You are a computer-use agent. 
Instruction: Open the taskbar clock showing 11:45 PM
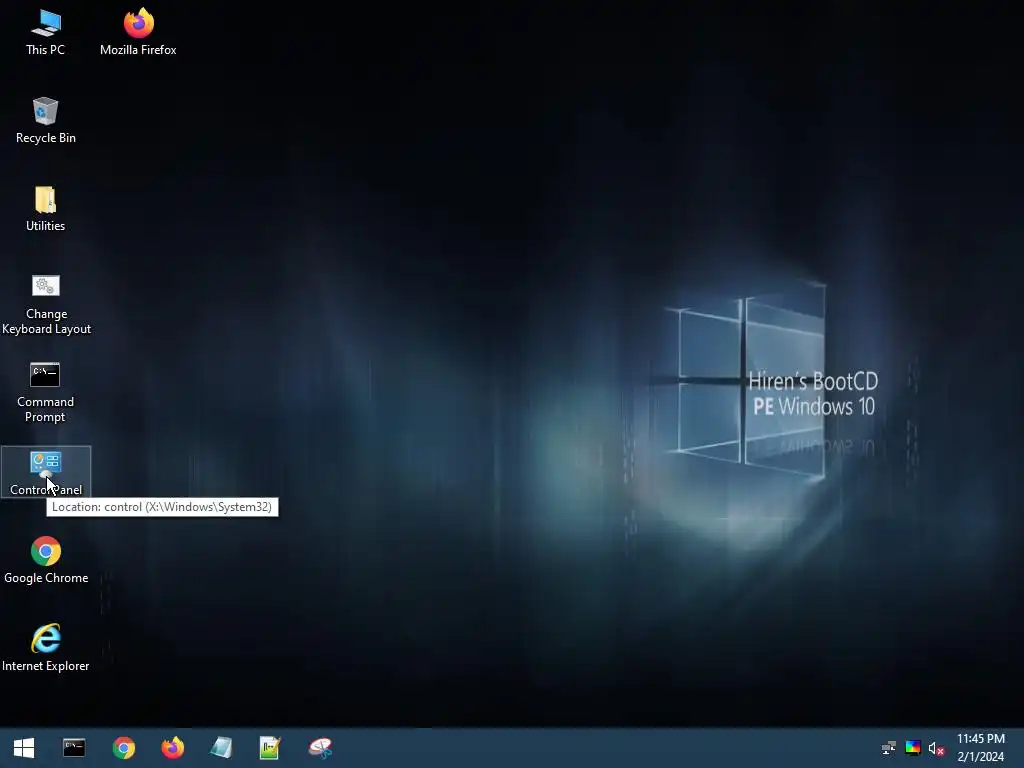click(981, 739)
